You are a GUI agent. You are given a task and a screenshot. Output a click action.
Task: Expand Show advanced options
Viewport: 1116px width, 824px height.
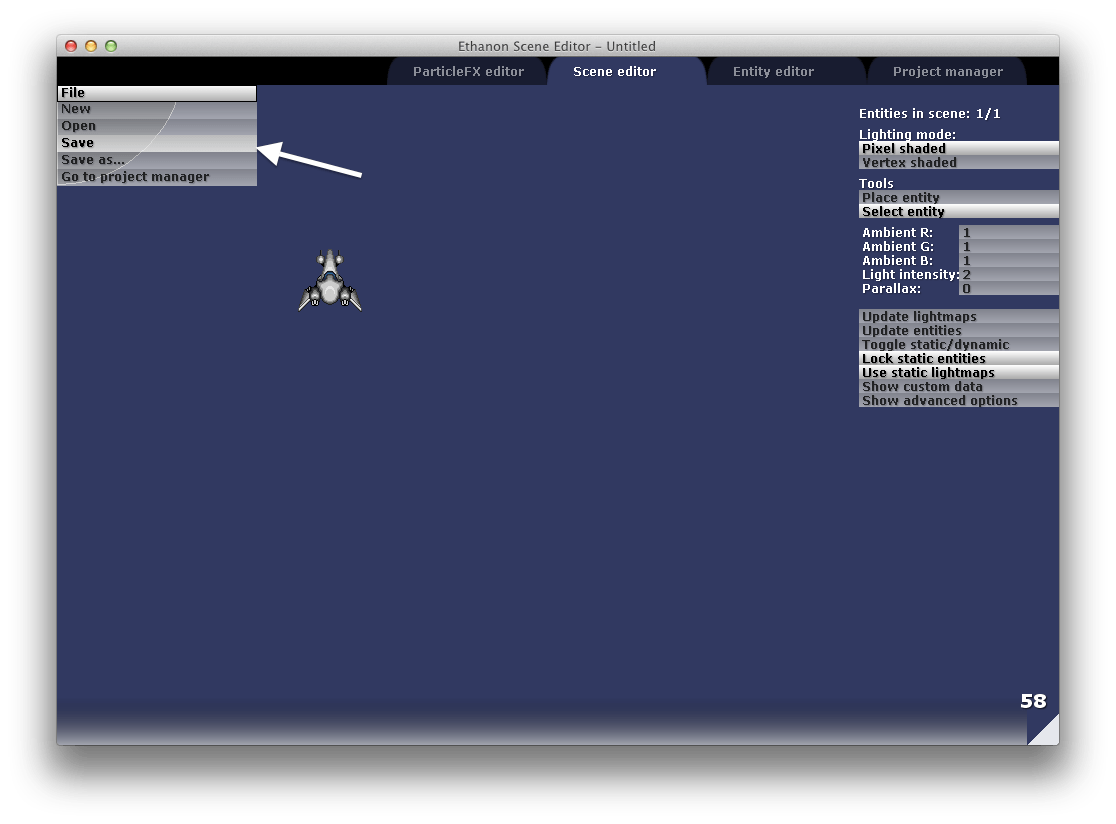tap(958, 400)
